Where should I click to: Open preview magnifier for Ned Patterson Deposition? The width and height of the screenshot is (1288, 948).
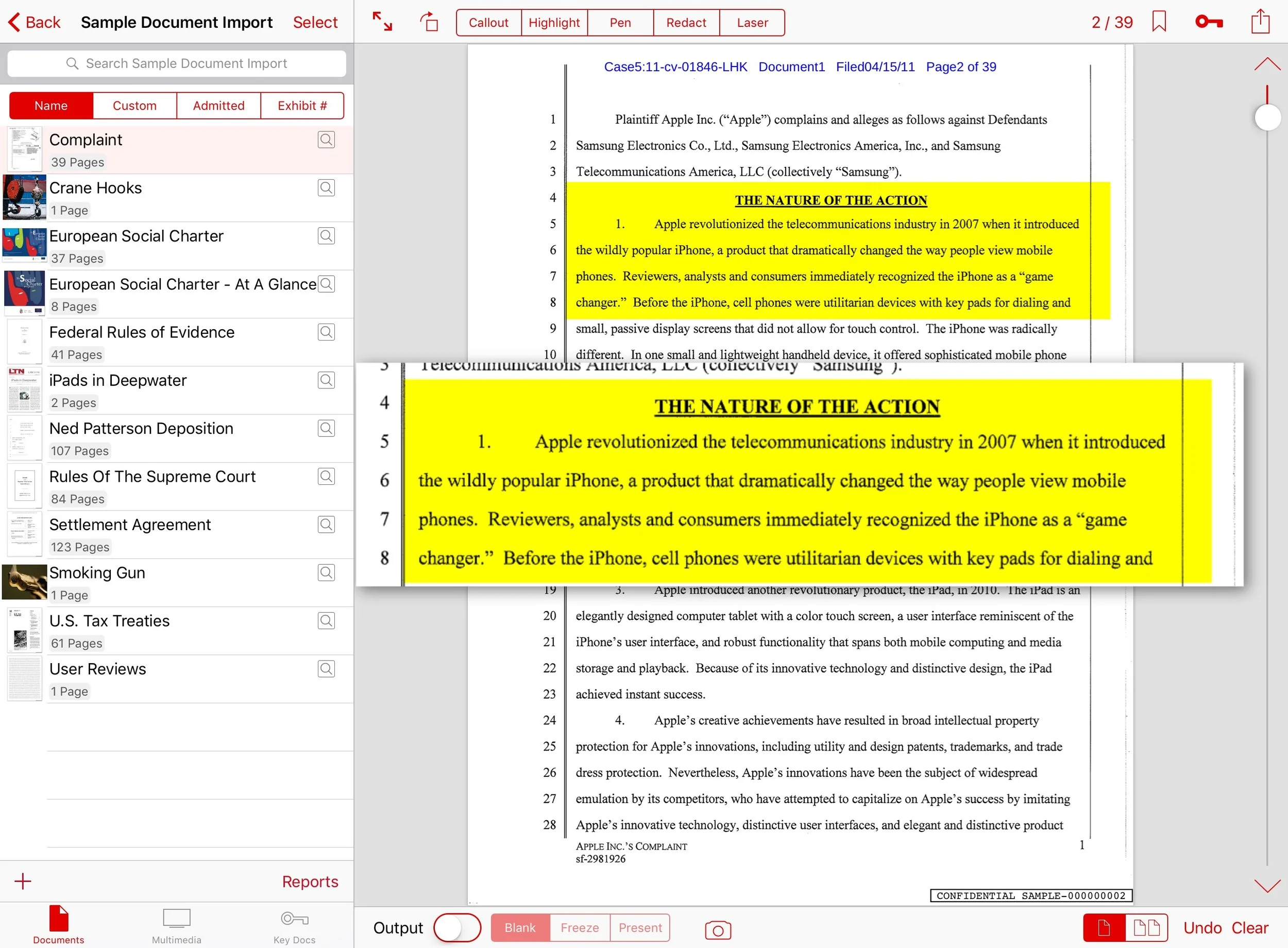coord(327,428)
